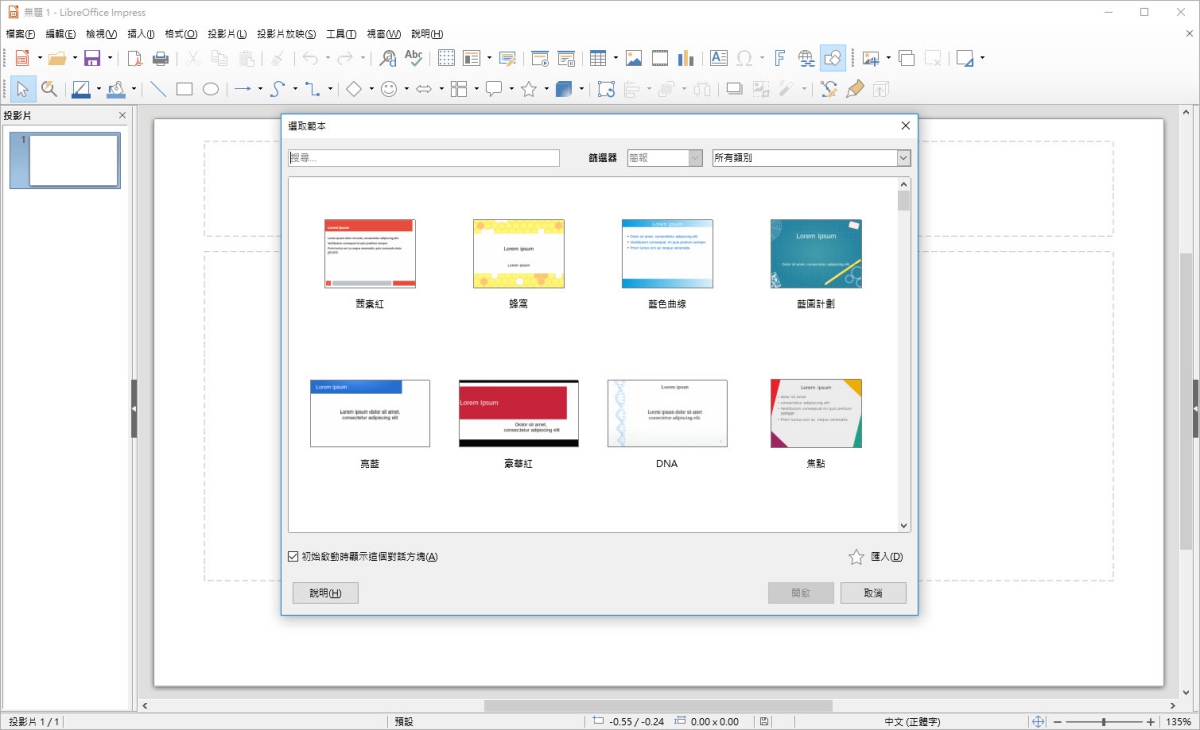Select the Rectangle shape tool
This screenshot has width=1200, height=730.
pos(184,89)
